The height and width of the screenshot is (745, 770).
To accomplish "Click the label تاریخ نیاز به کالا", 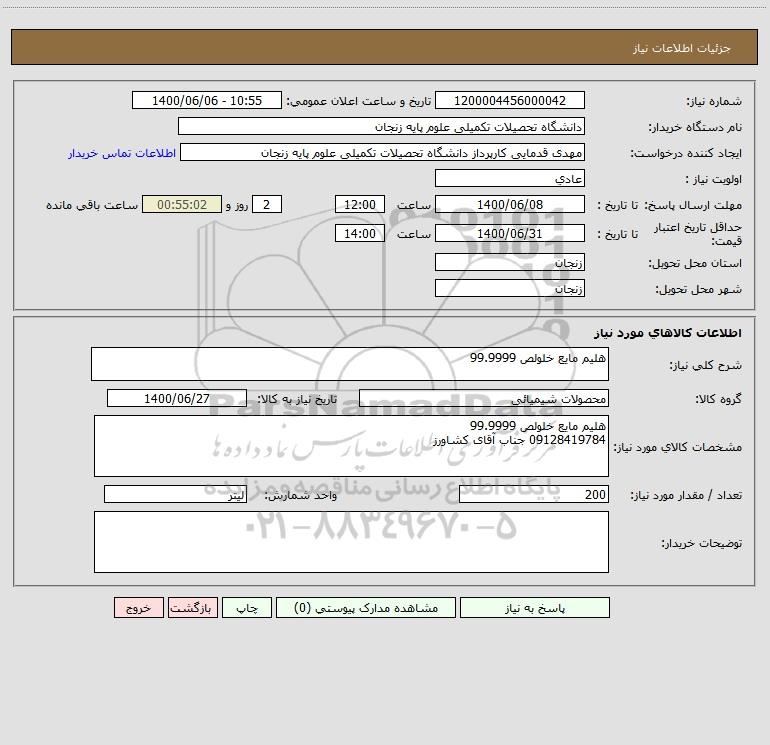I will [x=297, y=399].
